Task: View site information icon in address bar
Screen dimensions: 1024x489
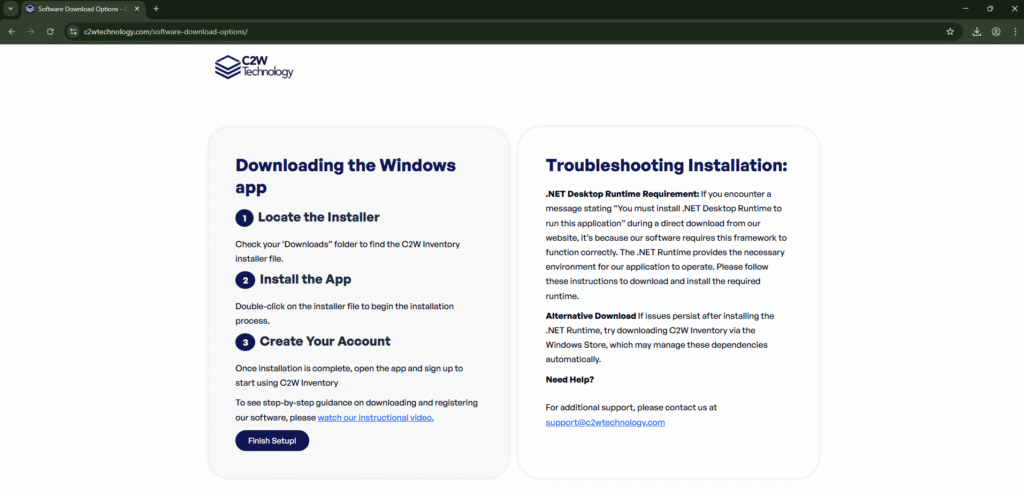Action: 73,31
